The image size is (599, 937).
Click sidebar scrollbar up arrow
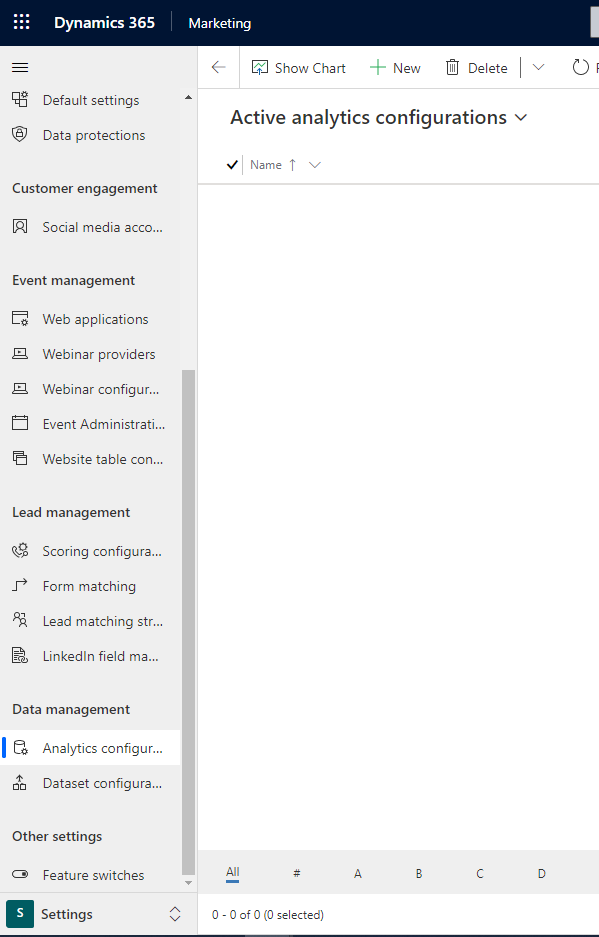(188, 97)
